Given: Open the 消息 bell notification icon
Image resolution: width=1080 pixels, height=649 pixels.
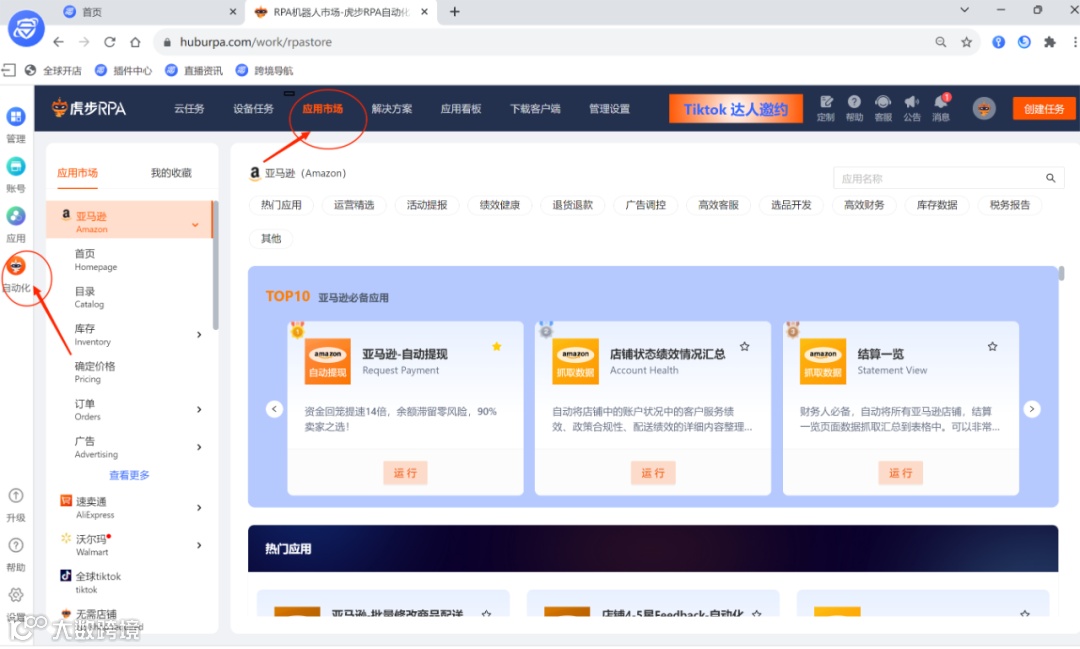Looking at the screenshot, I should [941, 102].
